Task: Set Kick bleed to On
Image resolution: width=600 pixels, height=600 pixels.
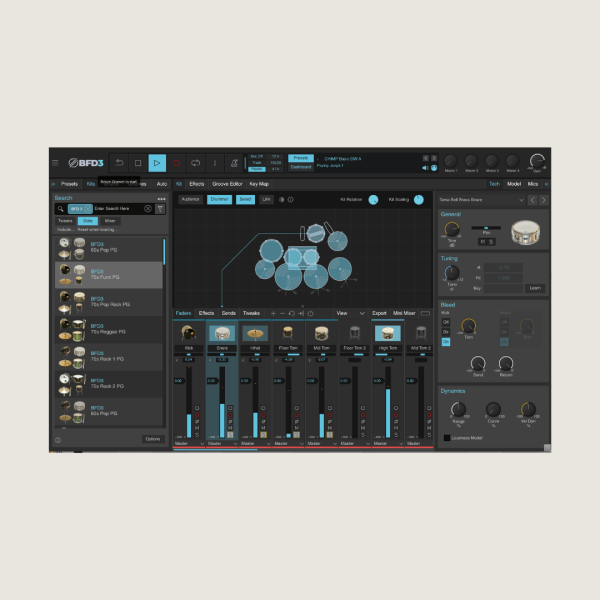Action: 446,342
